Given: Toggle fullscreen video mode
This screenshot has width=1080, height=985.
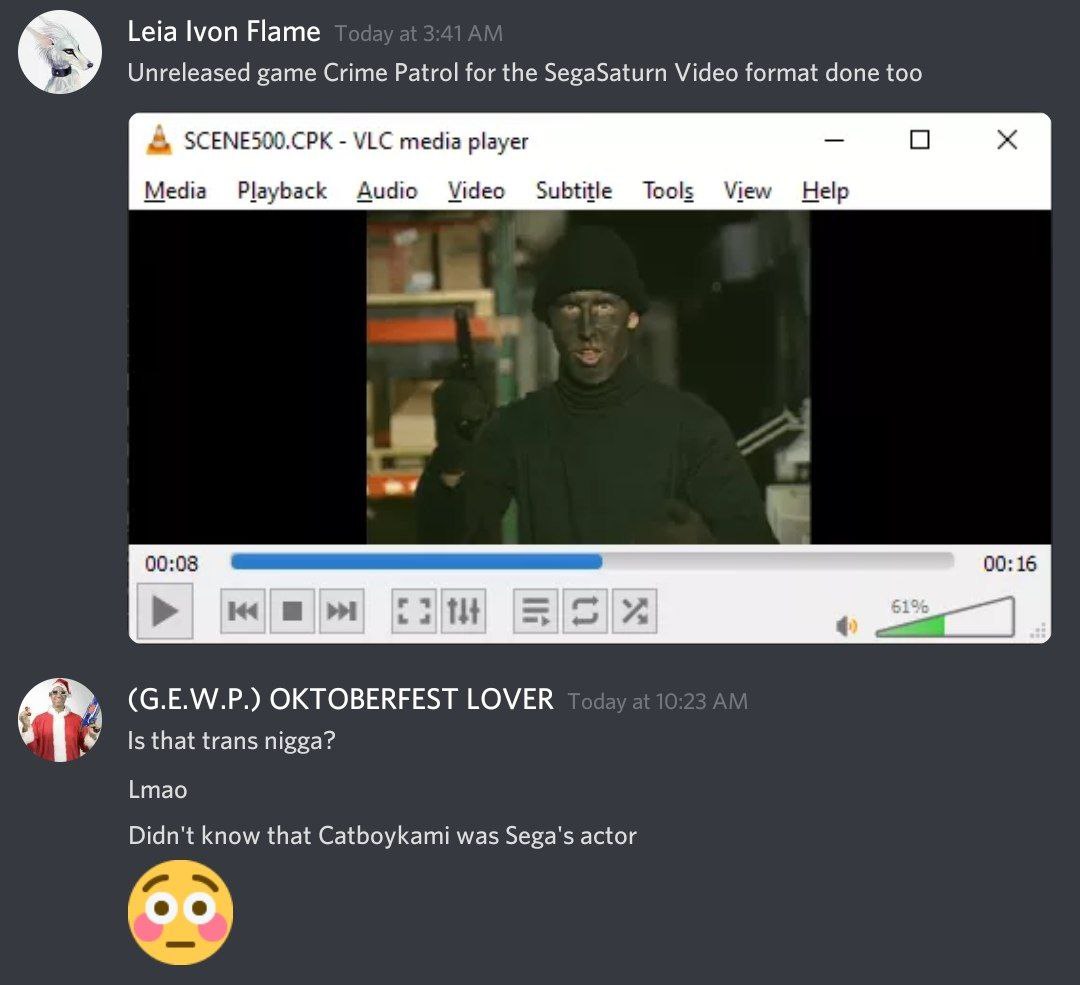Looking at the screenshot, I should point(413,611).
